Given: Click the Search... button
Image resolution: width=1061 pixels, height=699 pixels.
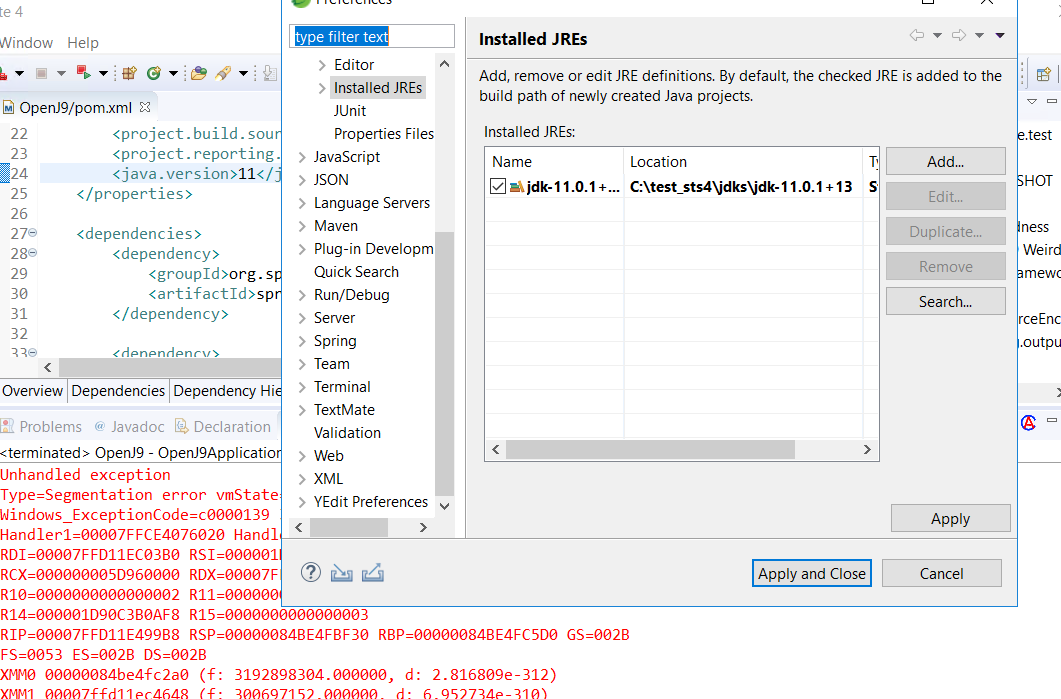Looking at the screenshot, I should tap(945, 301).
